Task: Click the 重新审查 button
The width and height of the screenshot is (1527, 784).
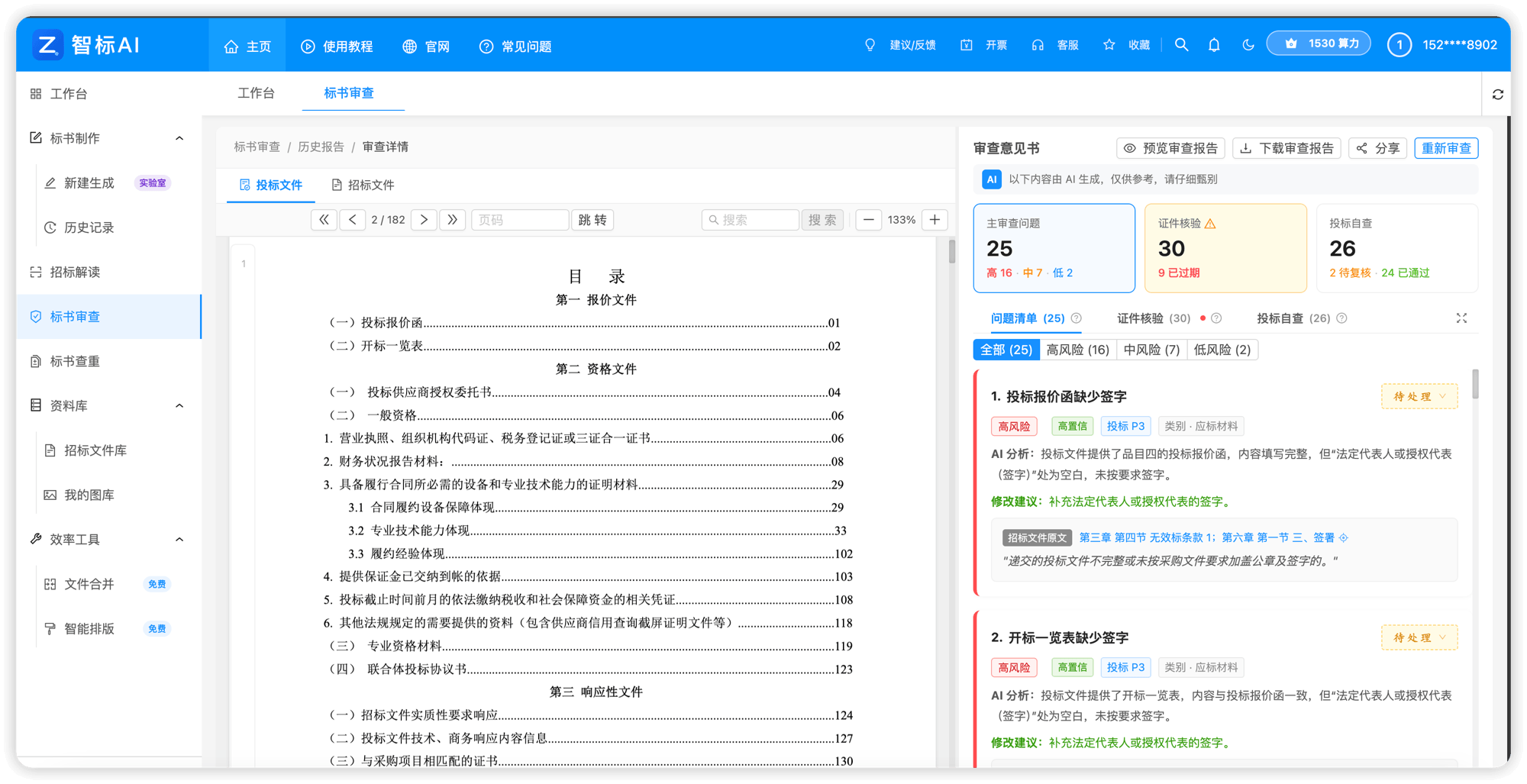Action: [1446, 148]
